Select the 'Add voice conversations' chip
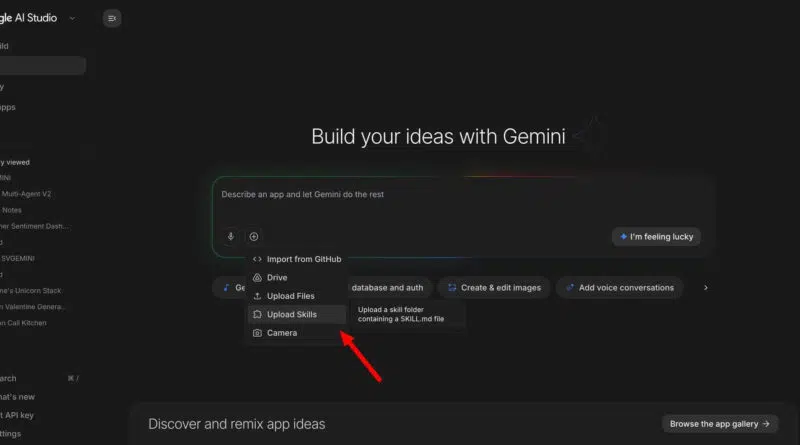 [619, 288]
